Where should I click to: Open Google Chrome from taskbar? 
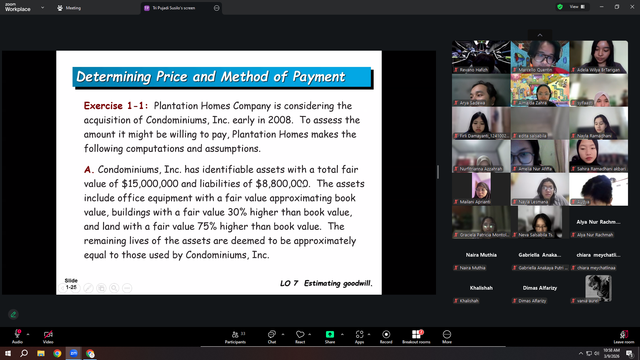57,353
